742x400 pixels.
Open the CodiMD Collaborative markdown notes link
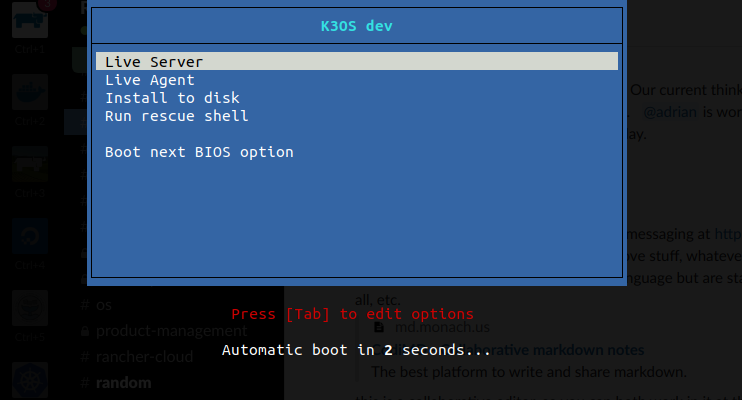(x=509, y=350)
